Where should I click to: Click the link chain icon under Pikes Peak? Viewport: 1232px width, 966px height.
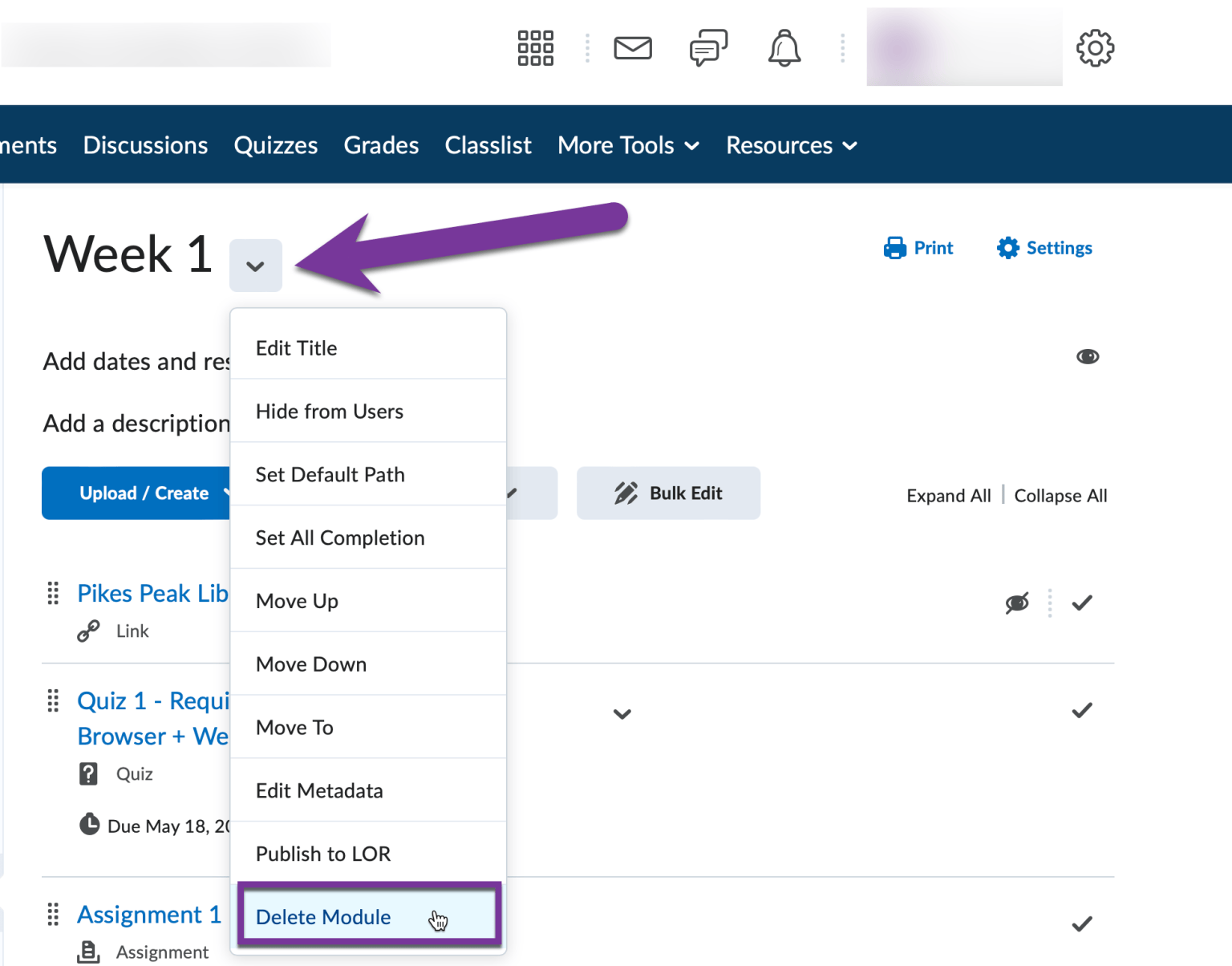(88, 631)
